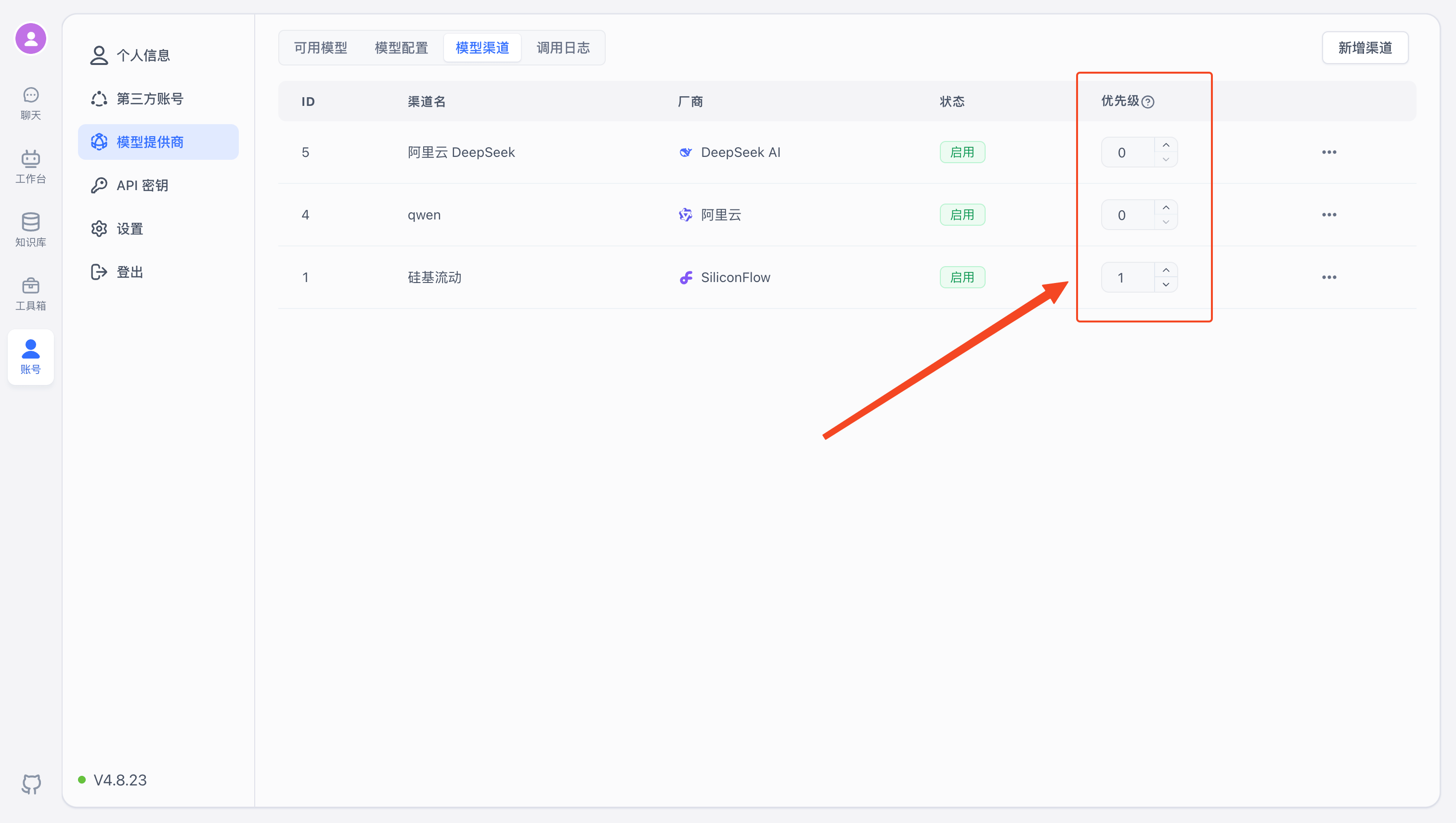Click the 启用 status badge for 阿里云 DeepSeek
Viewport: 1456px width, 823px height.
point(962,152)
